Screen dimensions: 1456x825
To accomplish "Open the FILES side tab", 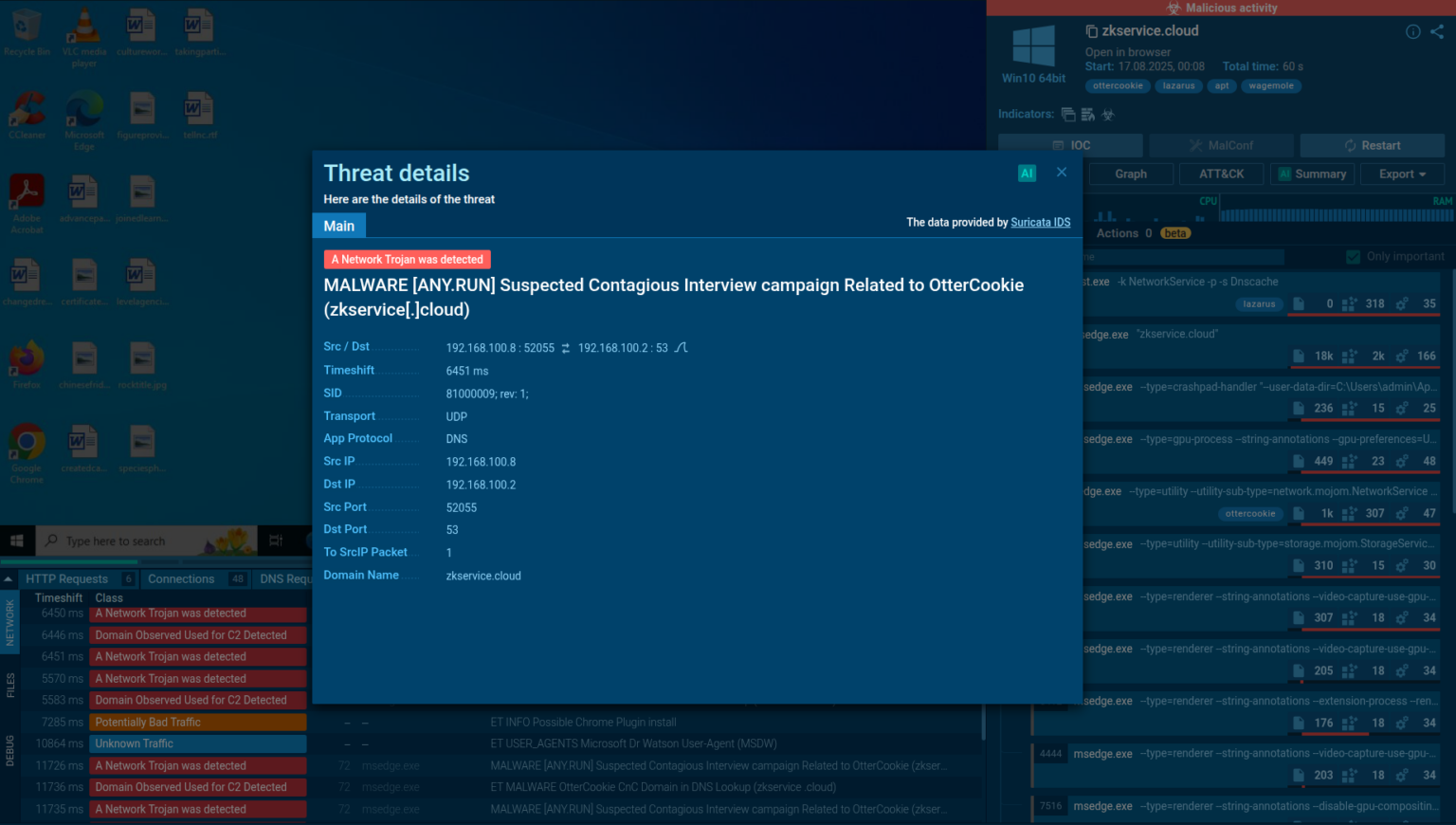I will 10,685.
